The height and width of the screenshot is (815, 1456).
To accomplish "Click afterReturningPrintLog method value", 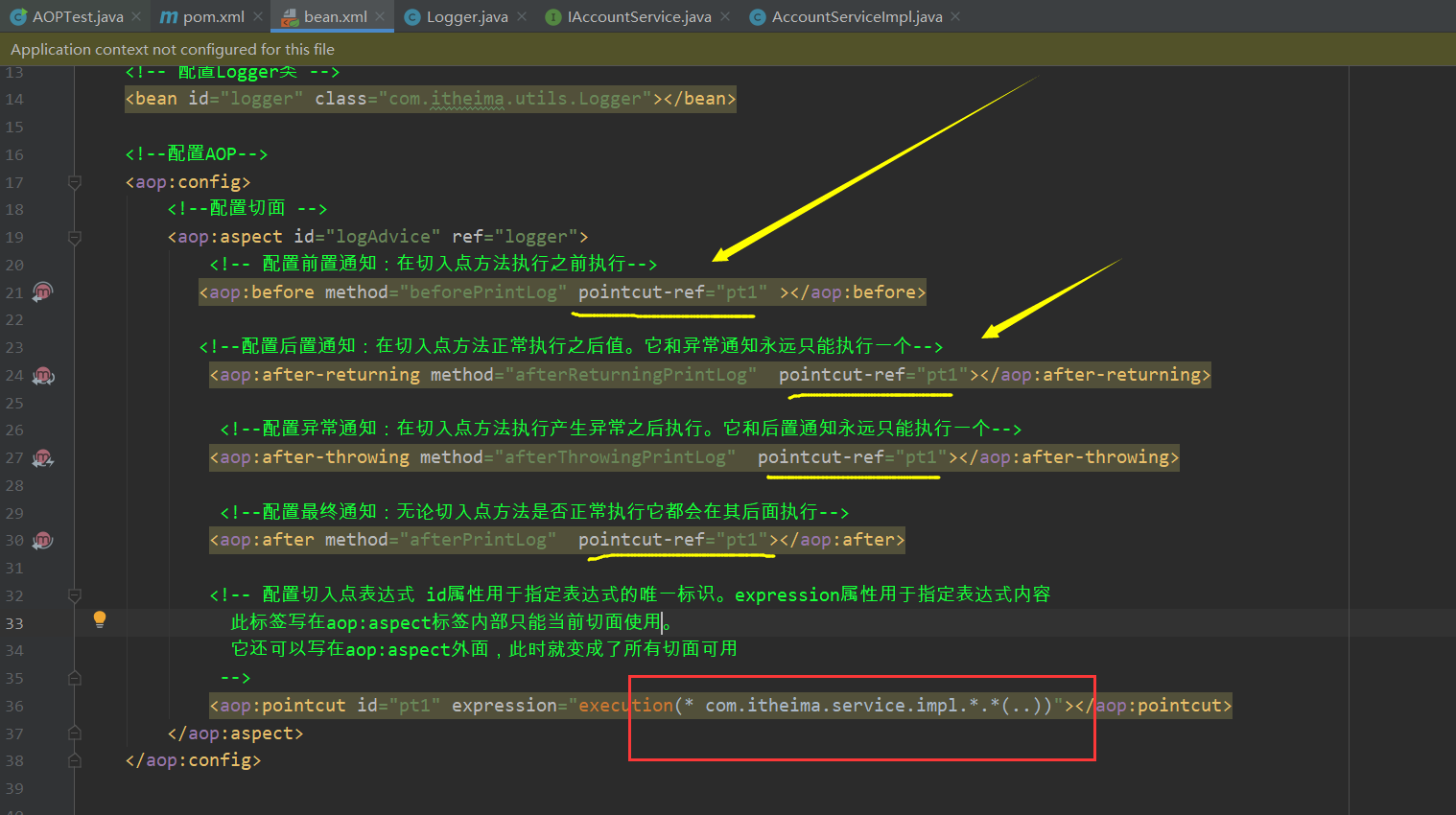I will tap(631, 375).
